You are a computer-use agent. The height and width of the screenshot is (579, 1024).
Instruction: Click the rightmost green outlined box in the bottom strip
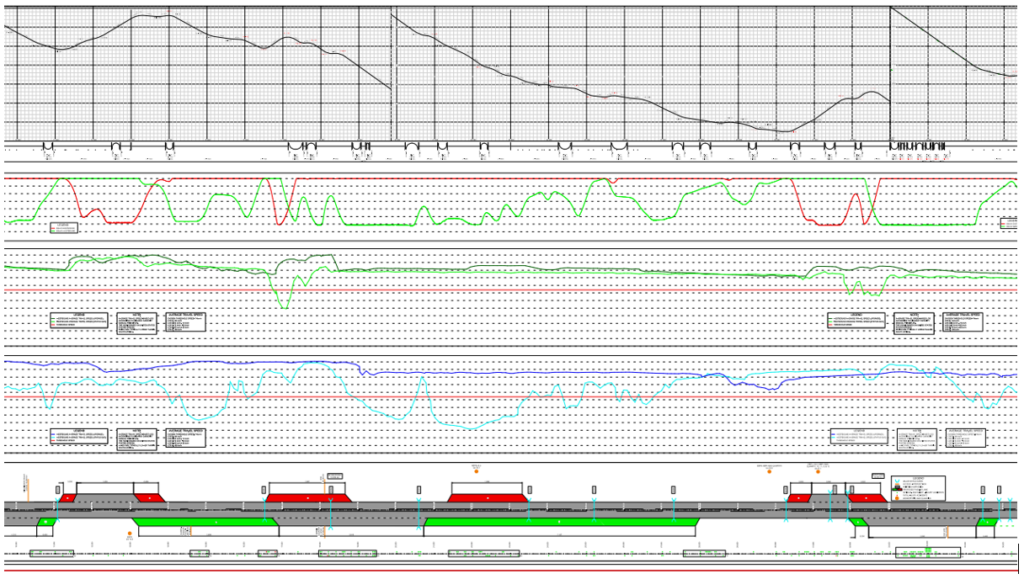click(927, 553)
